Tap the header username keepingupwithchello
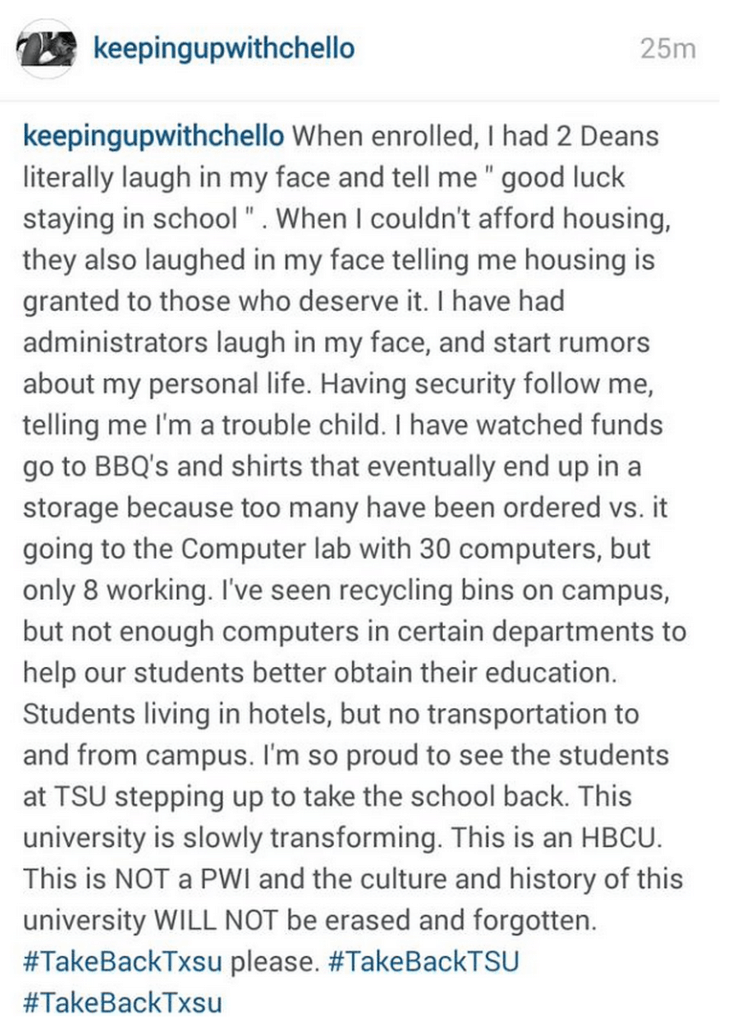Viewport: 731px width, 1024px height. pos(222,48)
